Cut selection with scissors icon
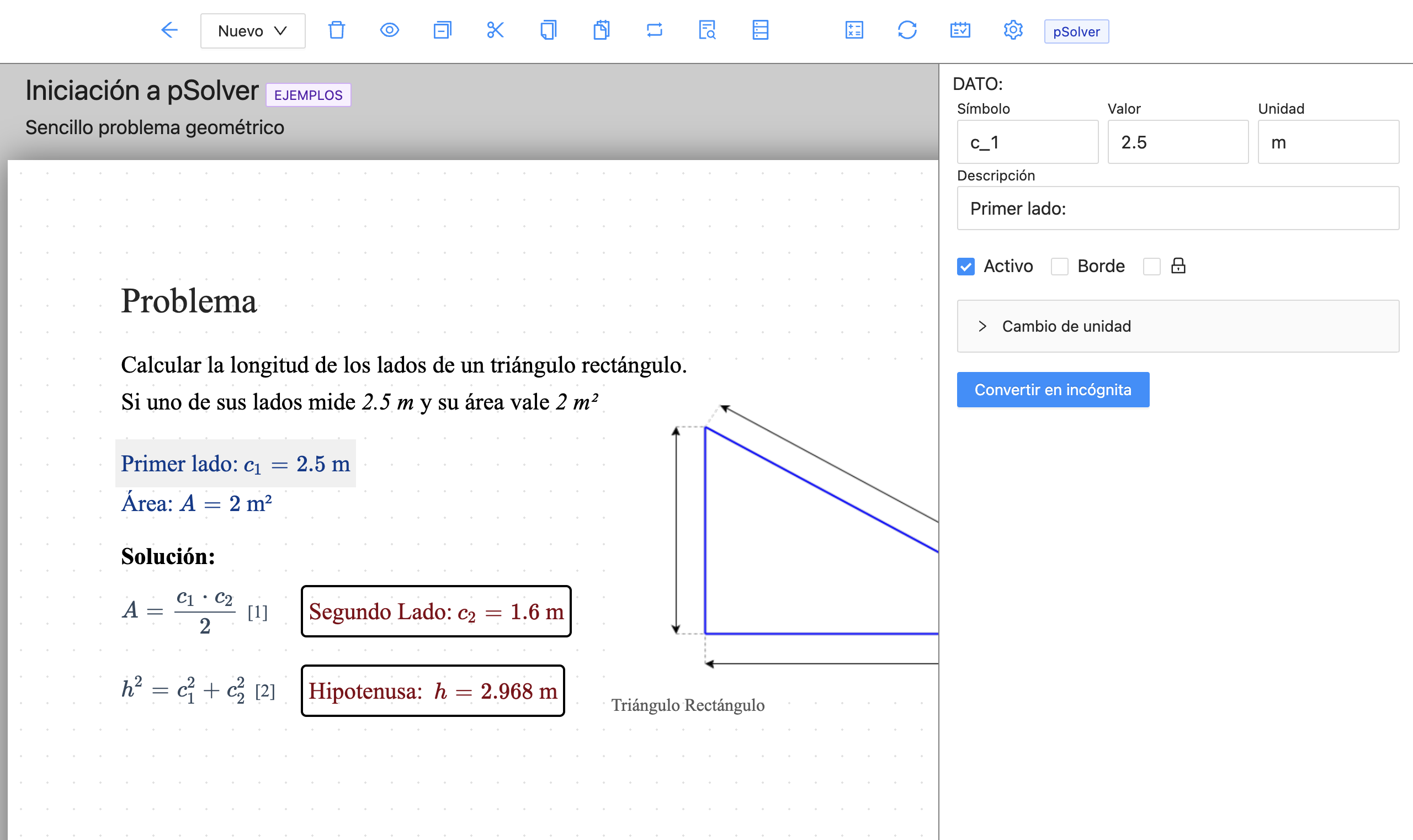 (x=495, y=30)
